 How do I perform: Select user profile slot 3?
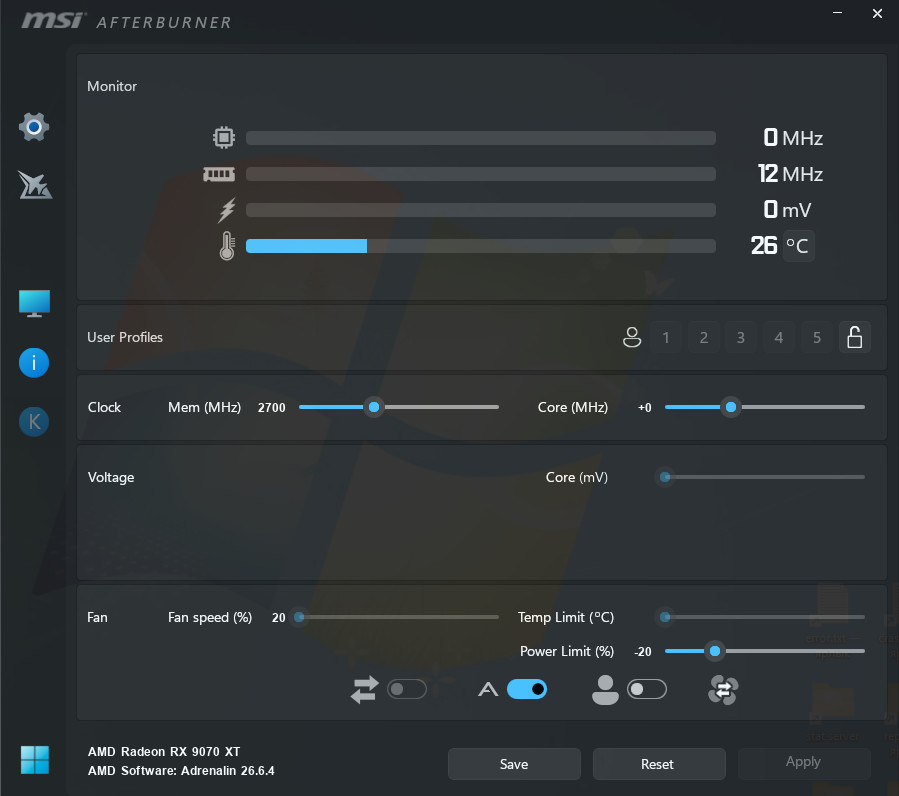741,337
